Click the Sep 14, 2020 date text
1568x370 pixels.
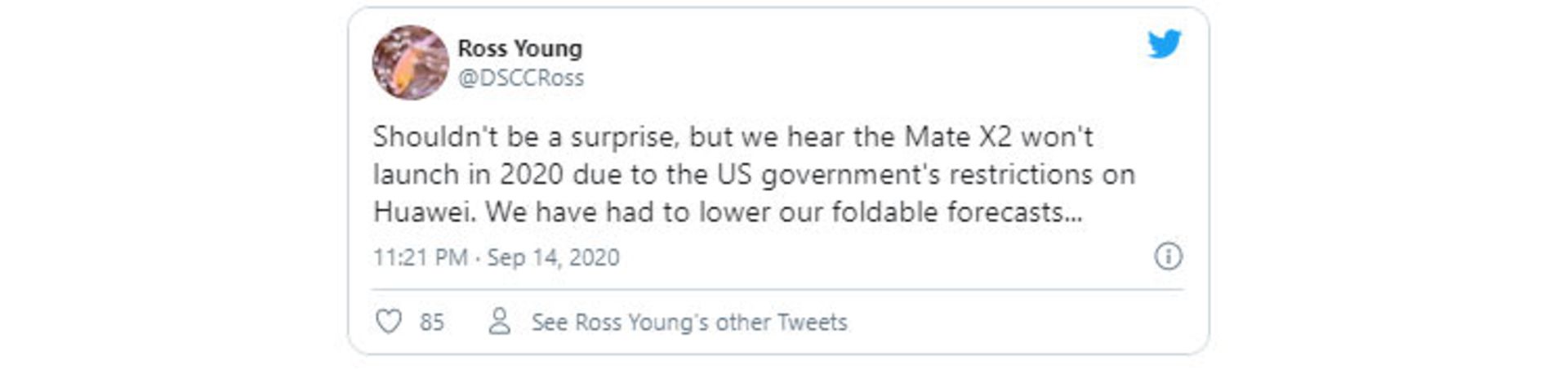(553, 257)
